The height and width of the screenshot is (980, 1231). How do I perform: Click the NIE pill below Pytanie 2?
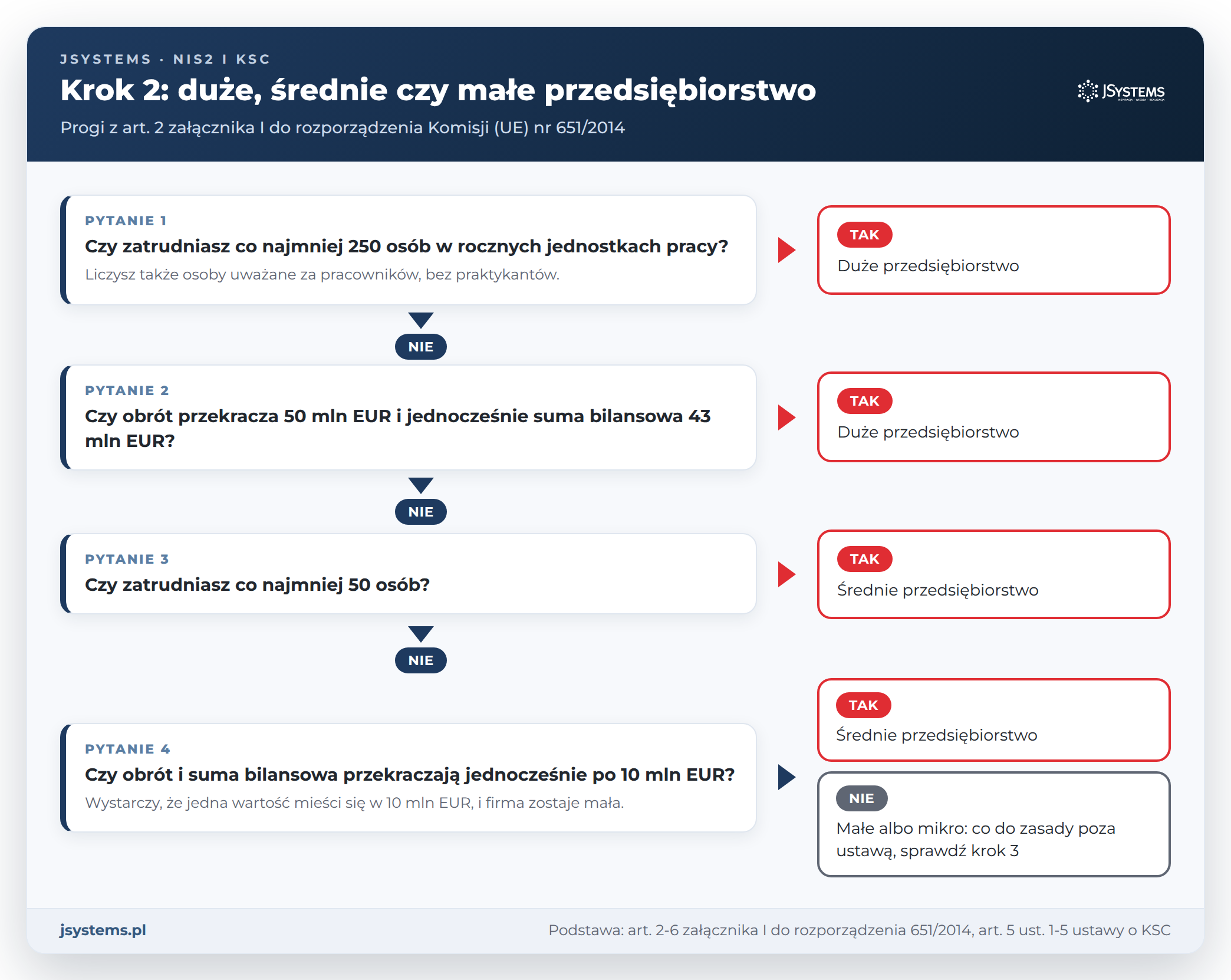421,512
